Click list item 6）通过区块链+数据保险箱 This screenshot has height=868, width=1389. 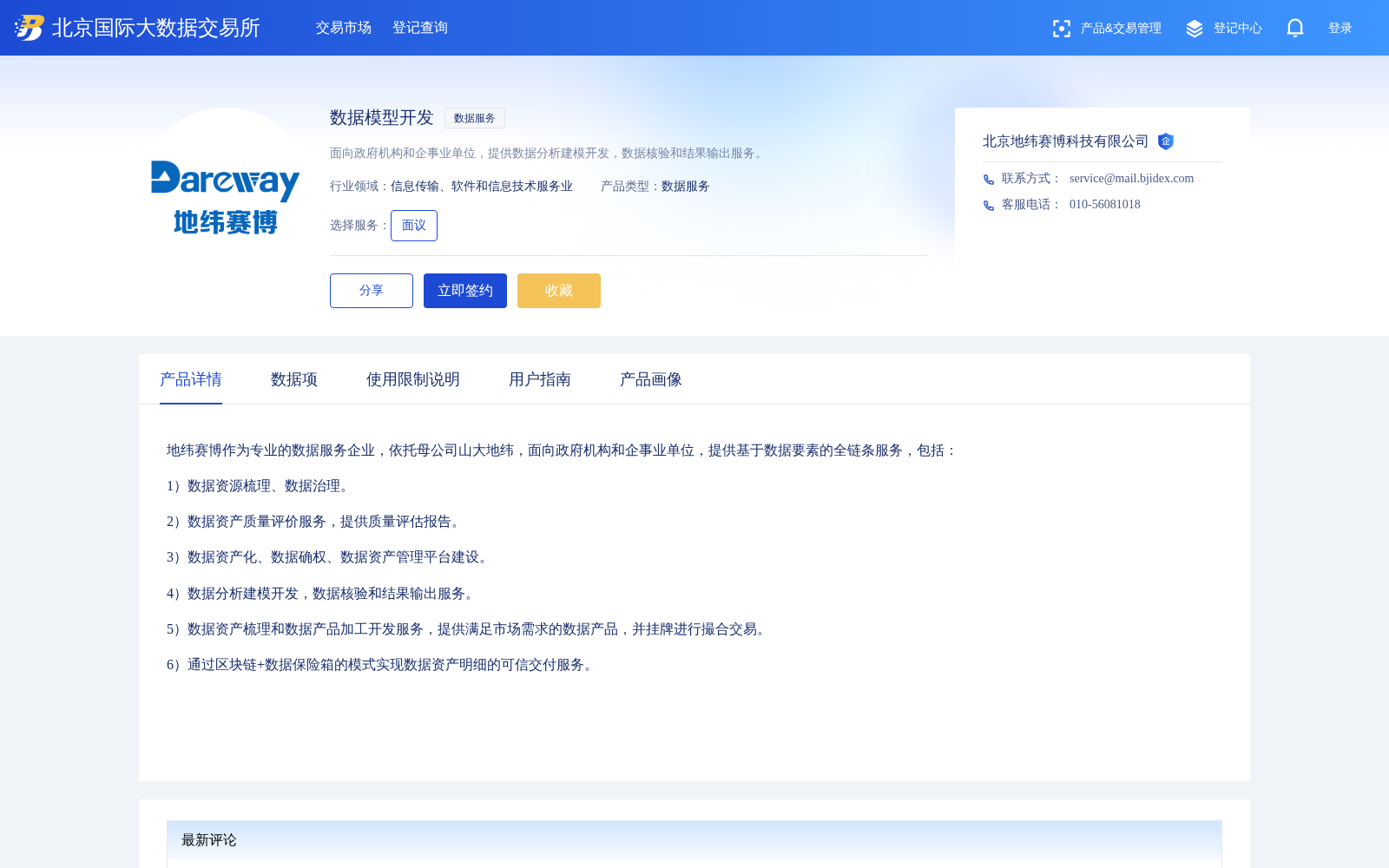(383, 665)
